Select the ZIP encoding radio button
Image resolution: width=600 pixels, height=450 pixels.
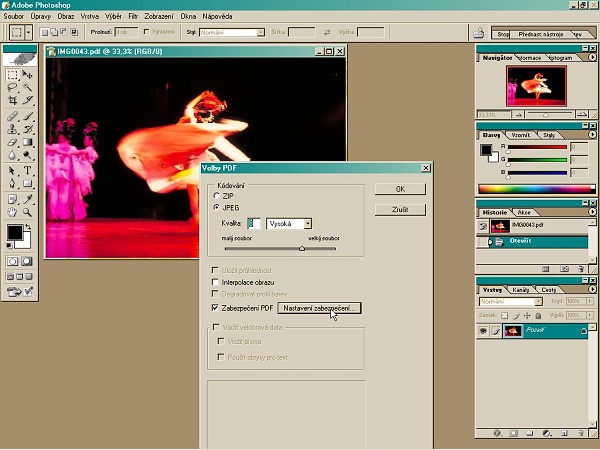[216, 197]
